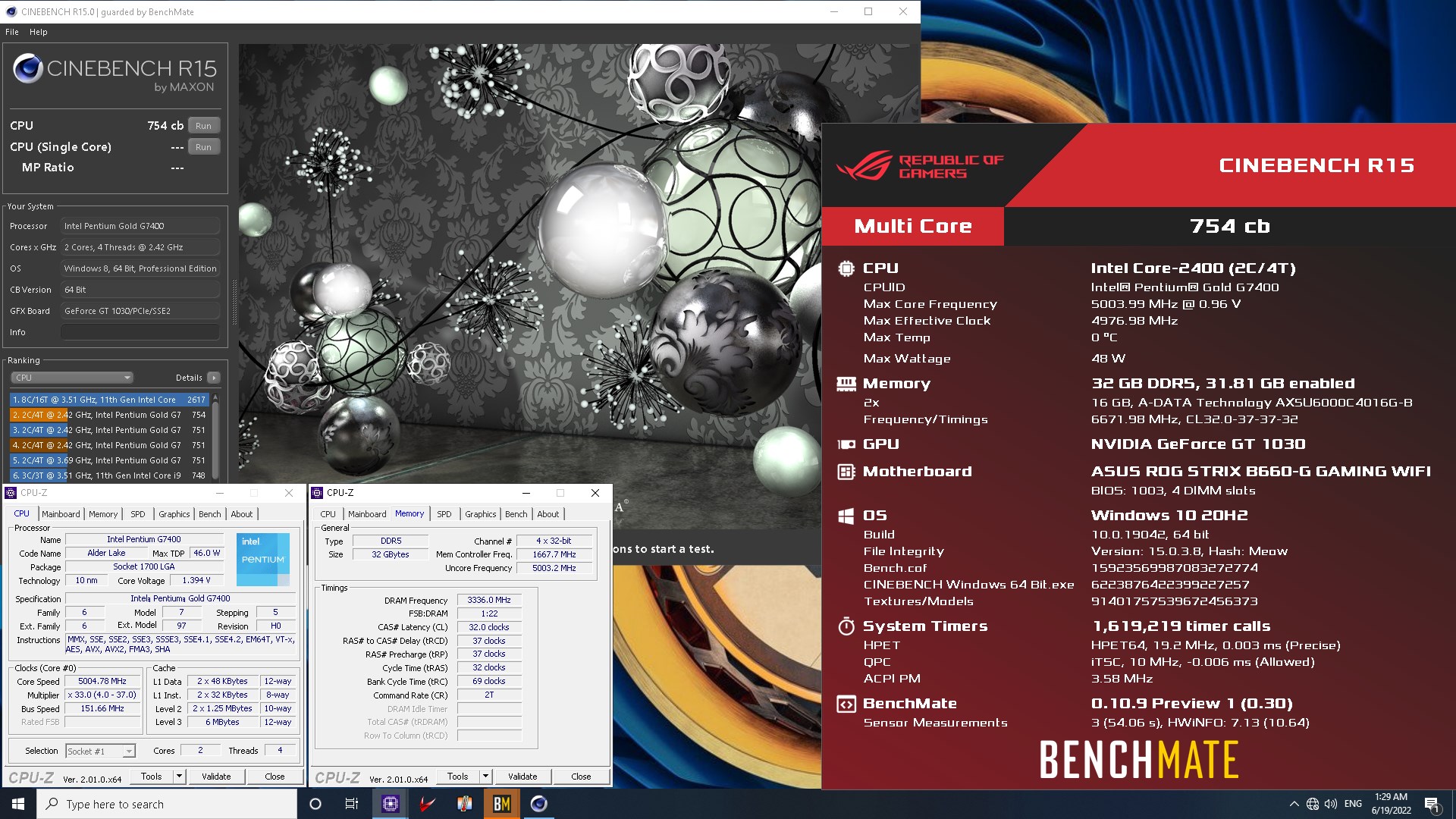Switch to the CPU-Z taskbar app
Screen dimensions: 1456x819
pyautogui.click(x=391, y=804)
